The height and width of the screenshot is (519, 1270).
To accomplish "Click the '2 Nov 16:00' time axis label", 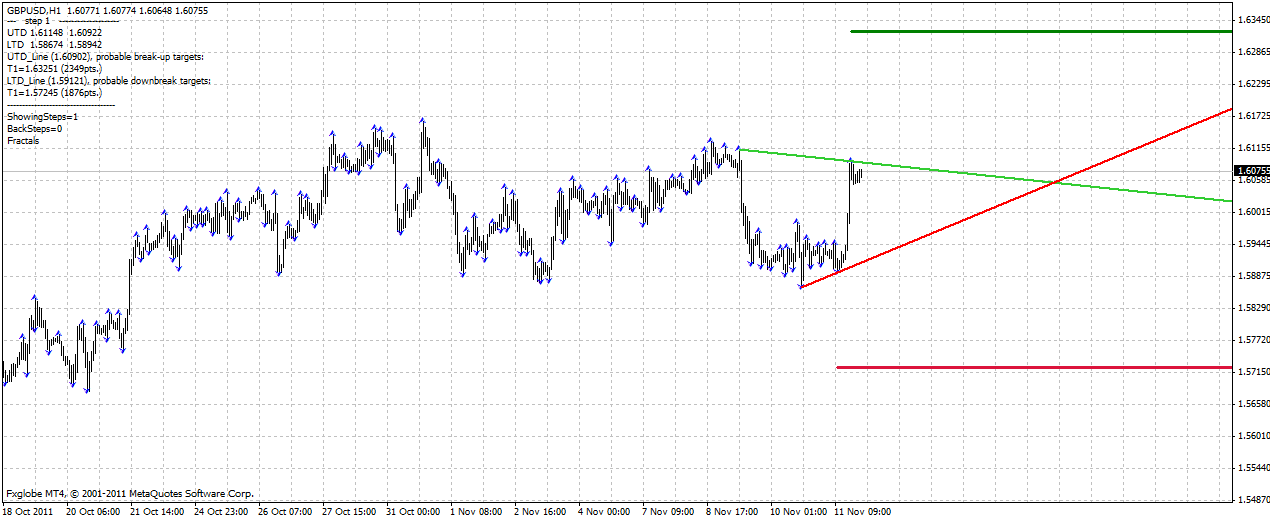I will pyautogui.click(x=541, y=511).
